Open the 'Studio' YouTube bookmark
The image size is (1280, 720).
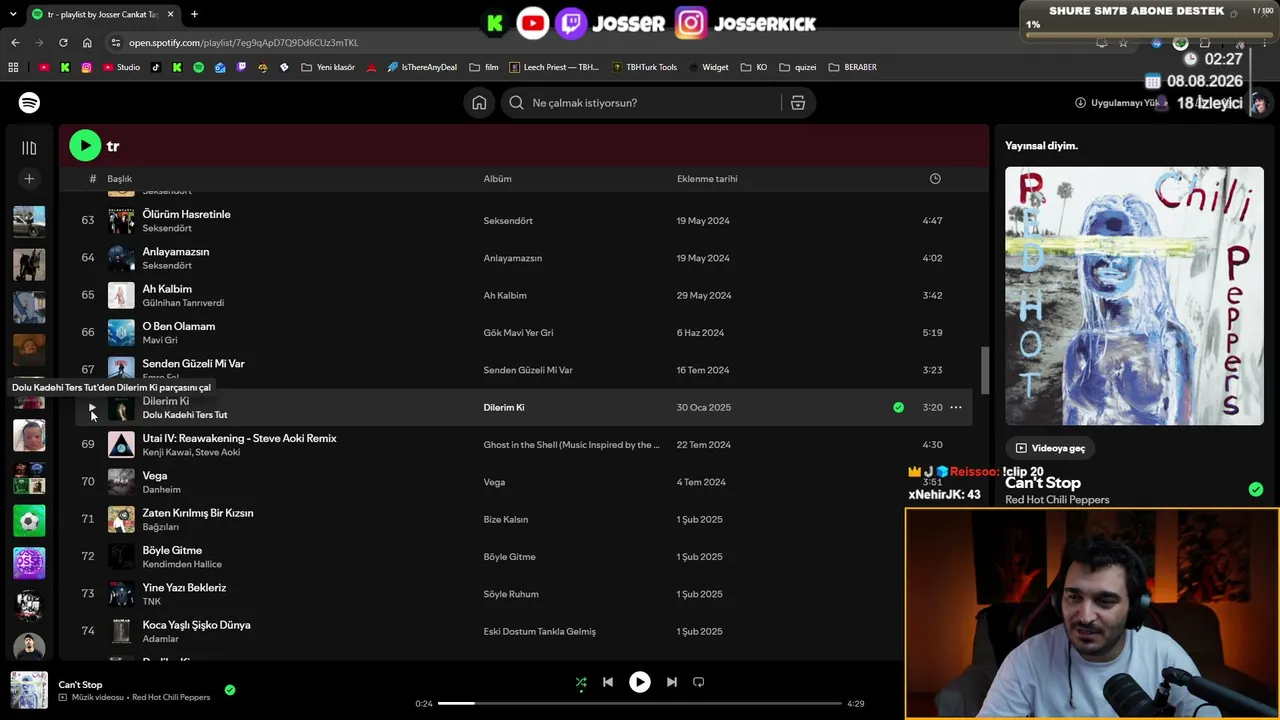[x=121, y=68]
